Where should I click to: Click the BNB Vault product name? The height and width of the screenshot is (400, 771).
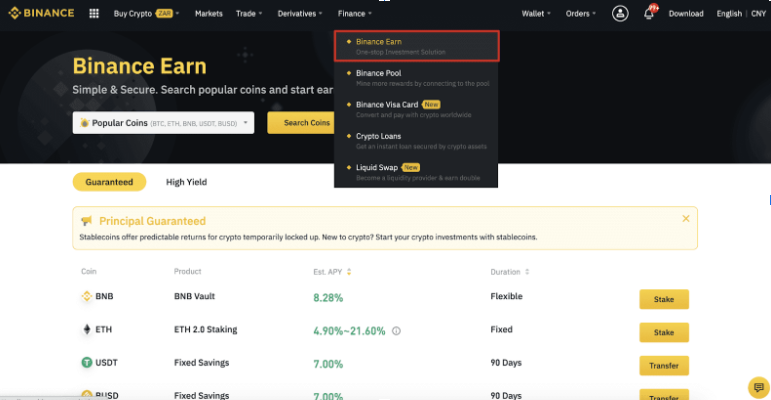click(x=194, y=296)
